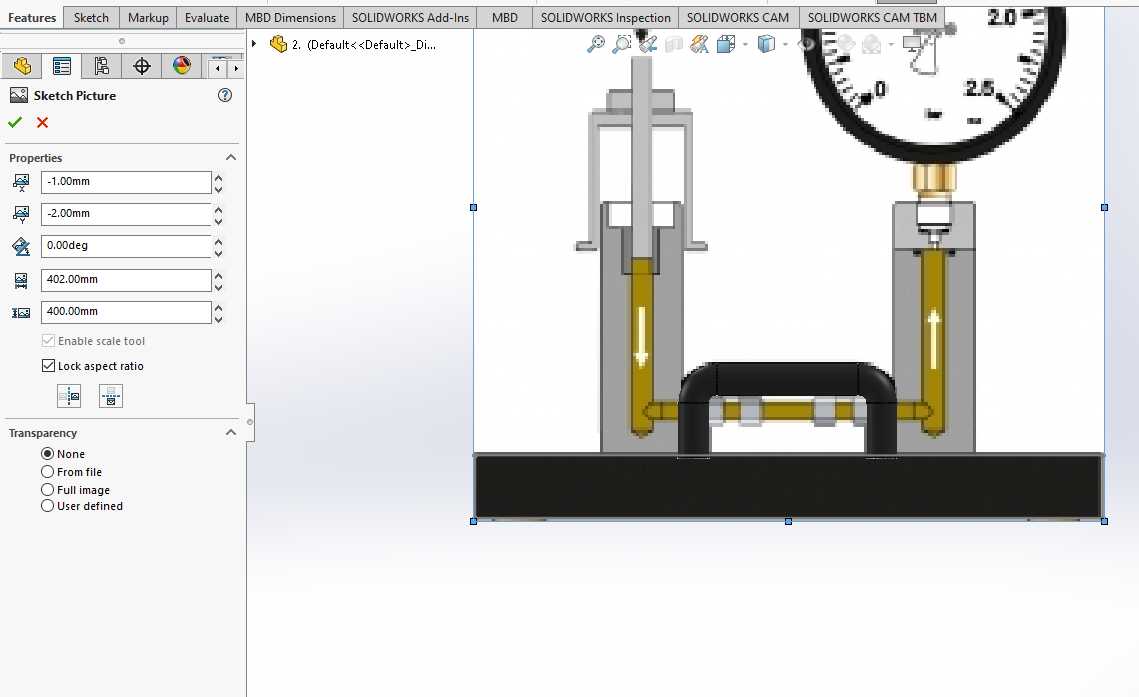Expand the Default part tree node
The image size is (1139, 697).
(x=254, y=44)
